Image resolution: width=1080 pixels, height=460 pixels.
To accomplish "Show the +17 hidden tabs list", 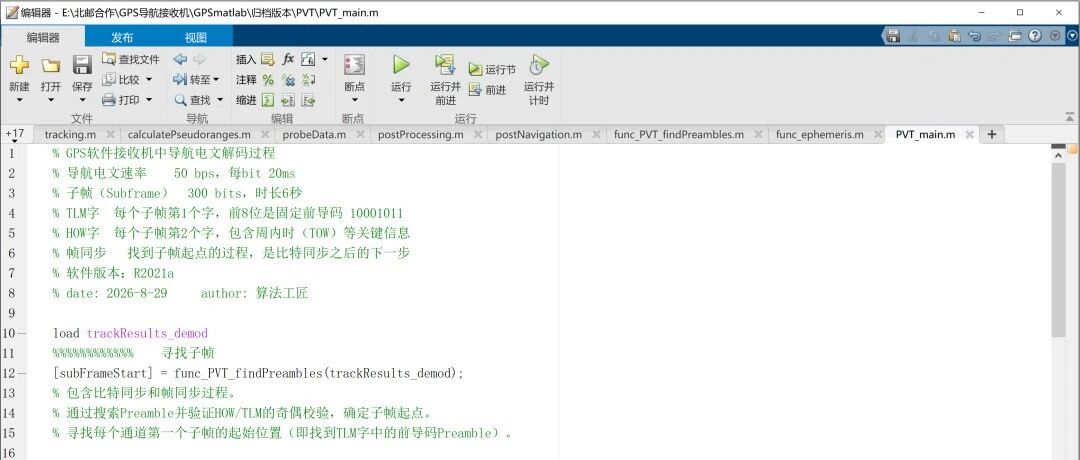I will 14,134.
